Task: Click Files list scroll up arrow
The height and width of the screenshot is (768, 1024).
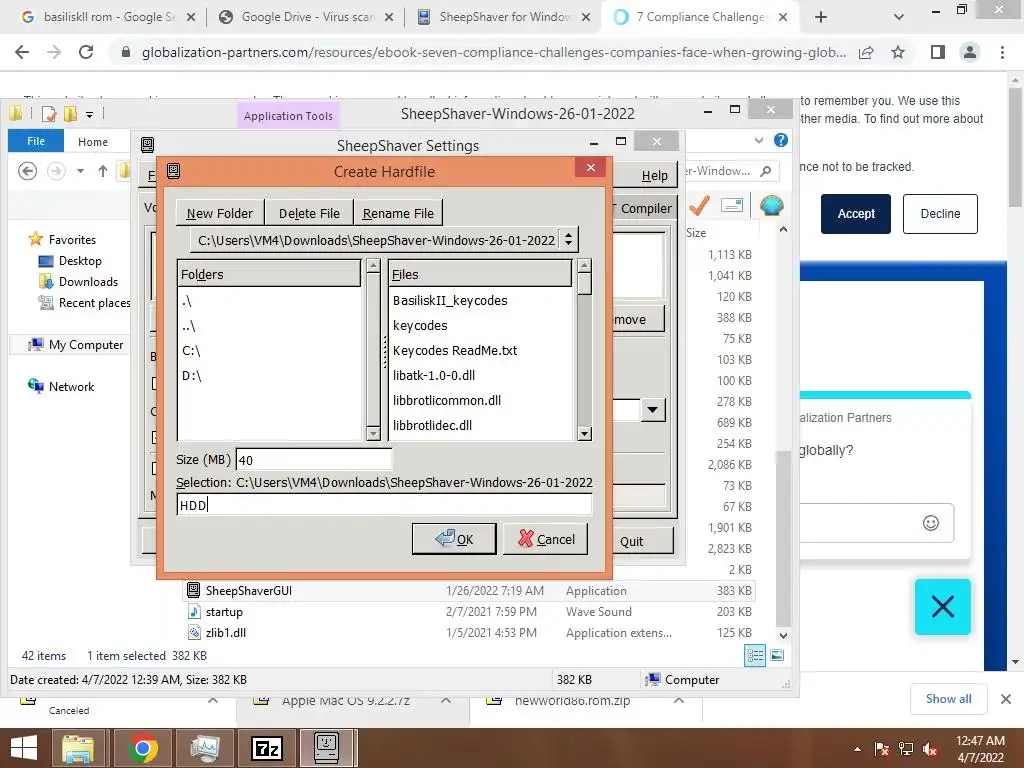Action: click(x=584, y=265)
